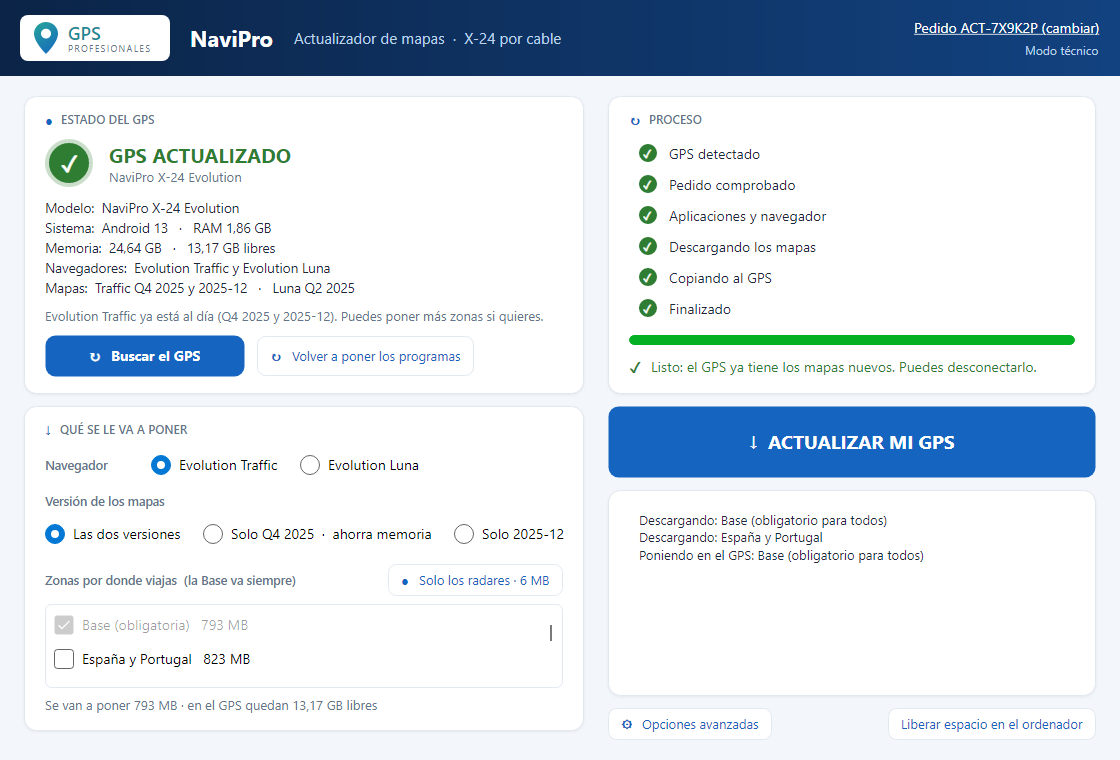Click the refresh icon next to PROCESO heading
Viewport: 1120px width, 760px height.
pos(635,121)
